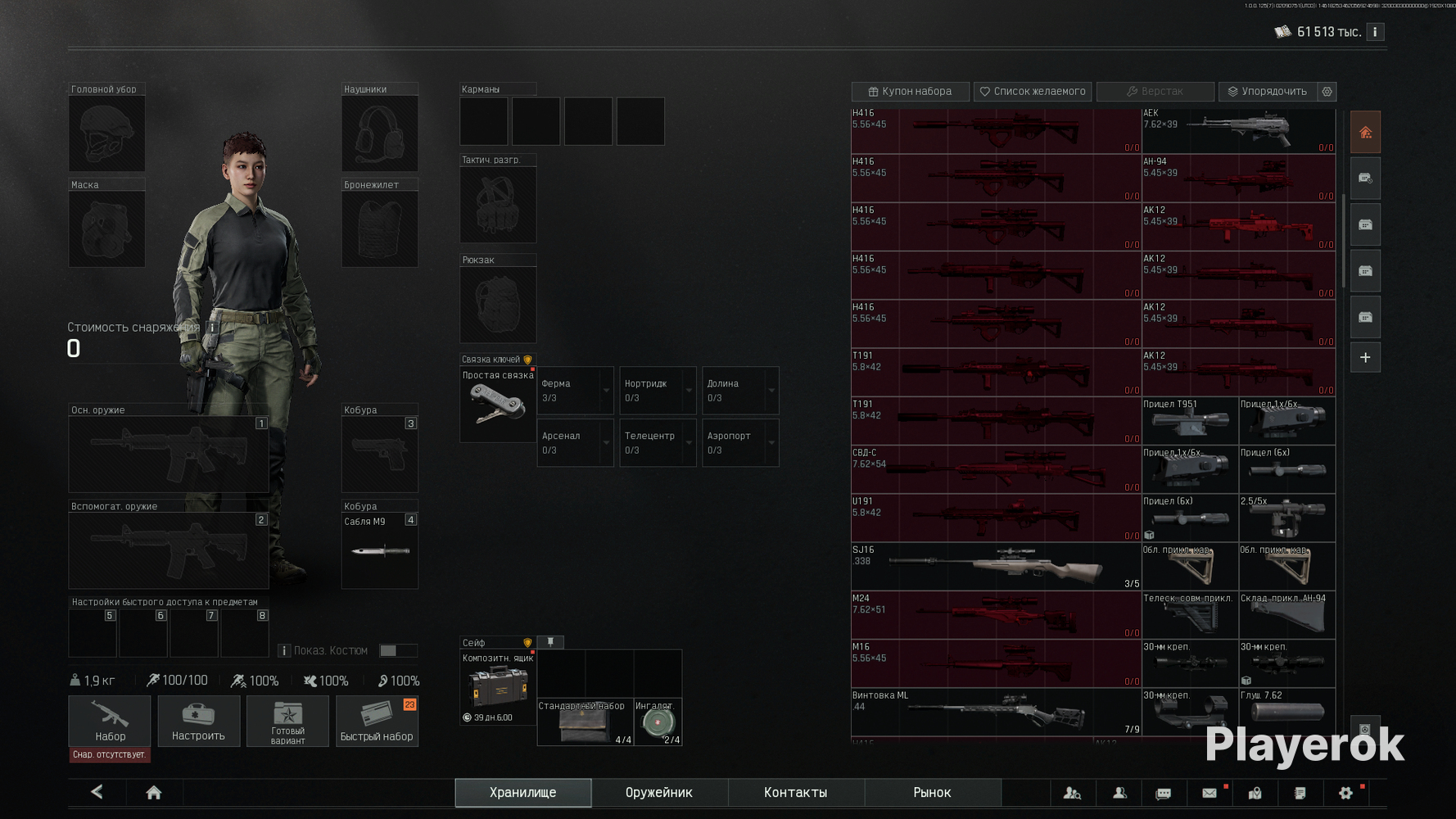Select the AEK 7.62×39 rifle
The width and height of the screenshot is (1456, 819).
tap(1239, 131)
